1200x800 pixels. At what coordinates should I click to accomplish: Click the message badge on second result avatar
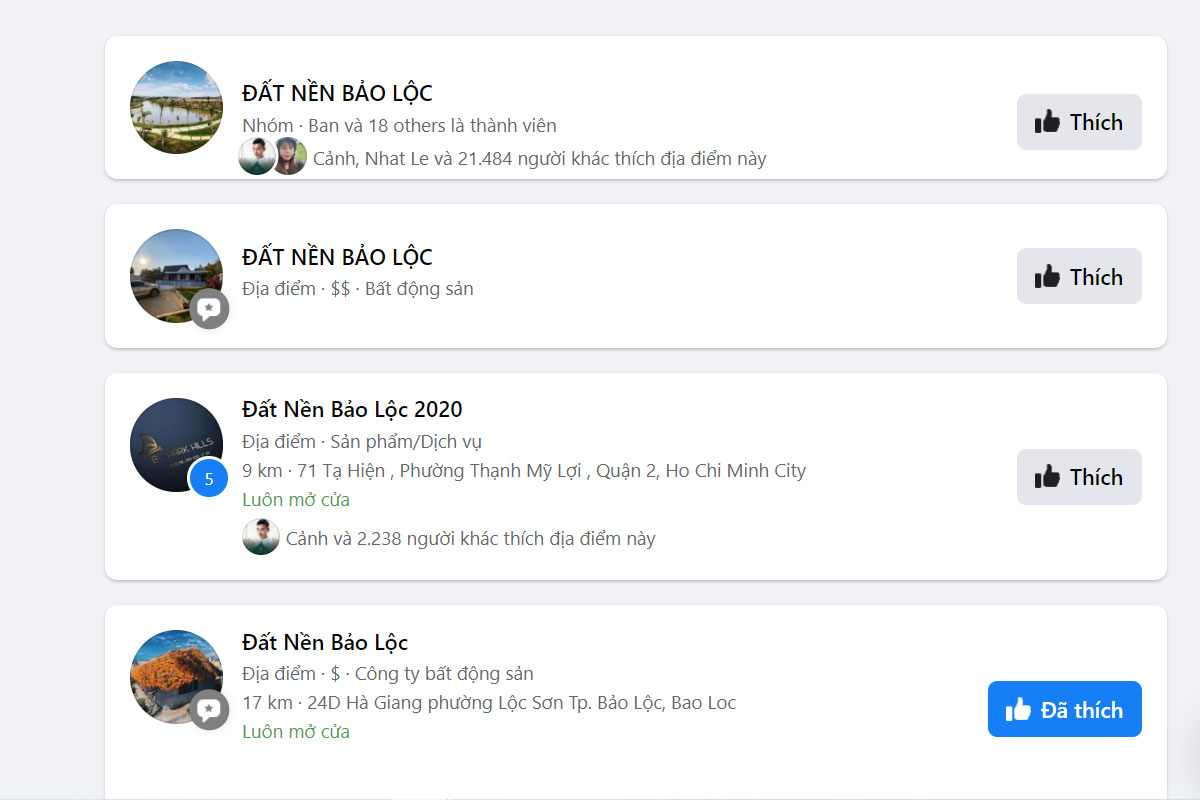tap(210, 309)
